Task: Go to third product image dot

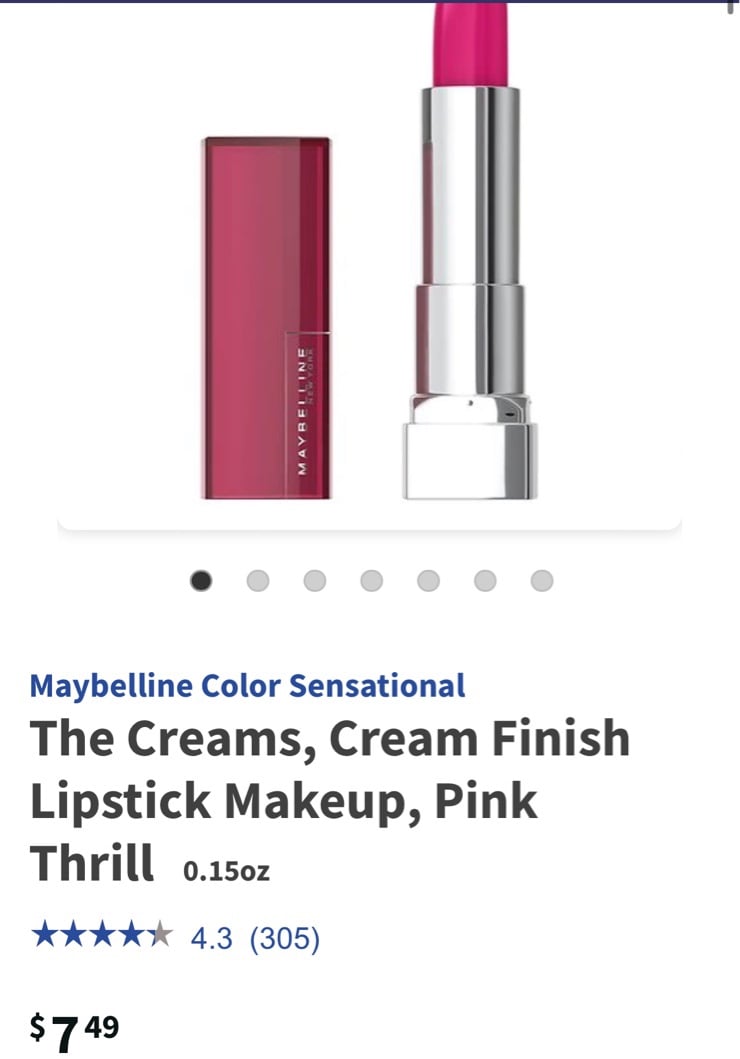Action: [315, 580]
